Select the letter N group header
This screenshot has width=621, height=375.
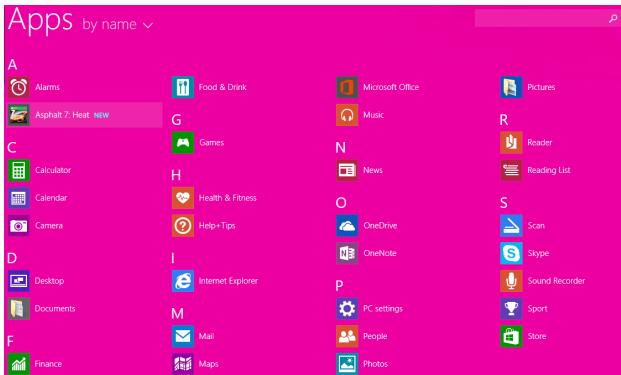point(340,148)
